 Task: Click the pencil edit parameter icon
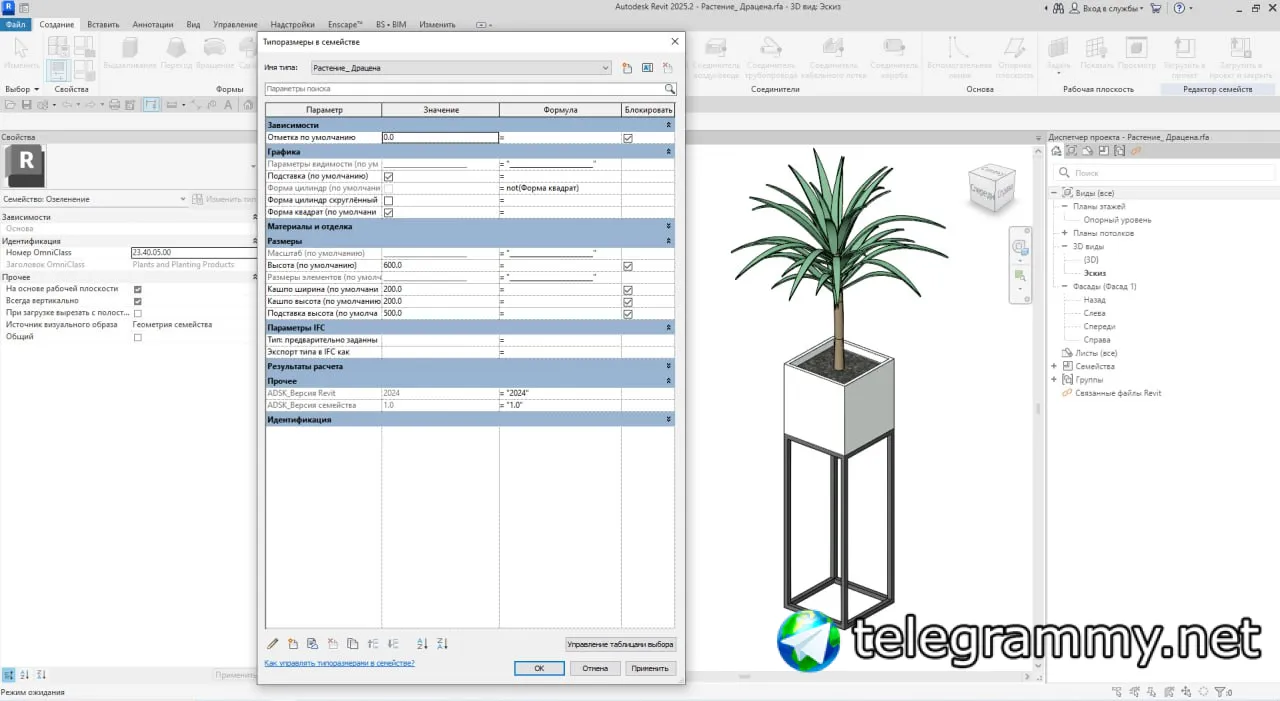coord(273,644)
